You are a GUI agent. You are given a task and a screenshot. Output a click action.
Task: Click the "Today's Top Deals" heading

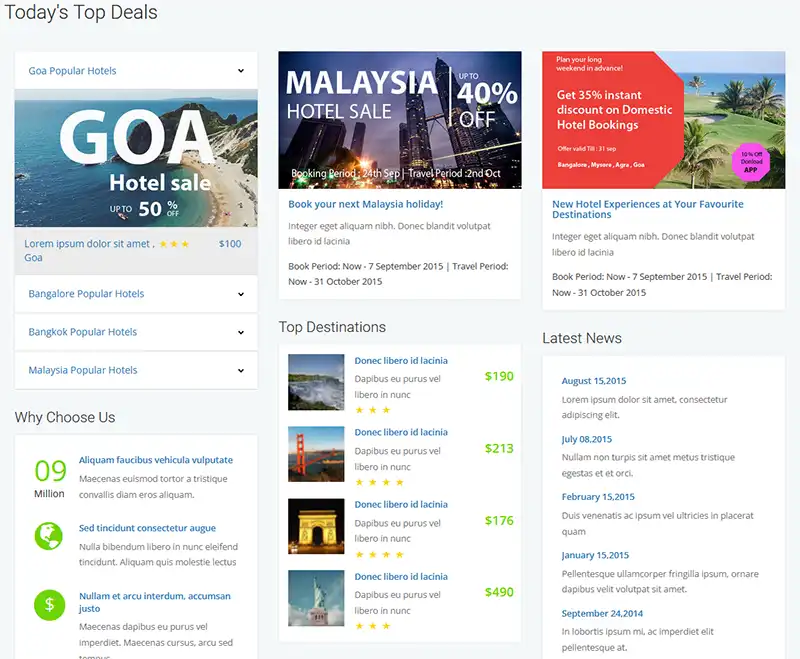81,12
